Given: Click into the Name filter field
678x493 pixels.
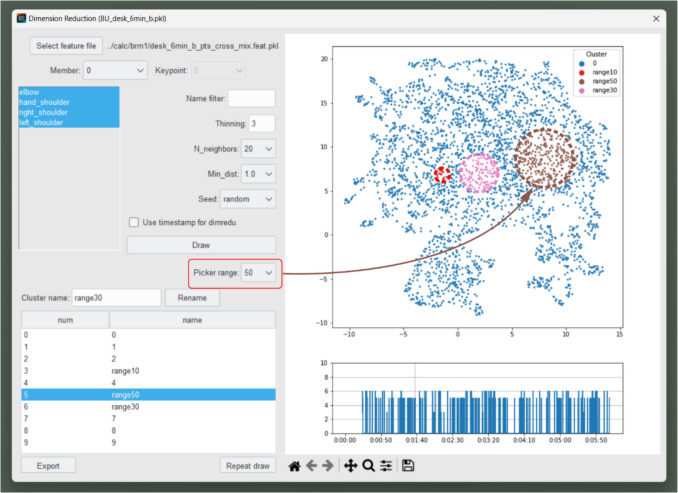Looking at the screenshot, I should (252, 99).
